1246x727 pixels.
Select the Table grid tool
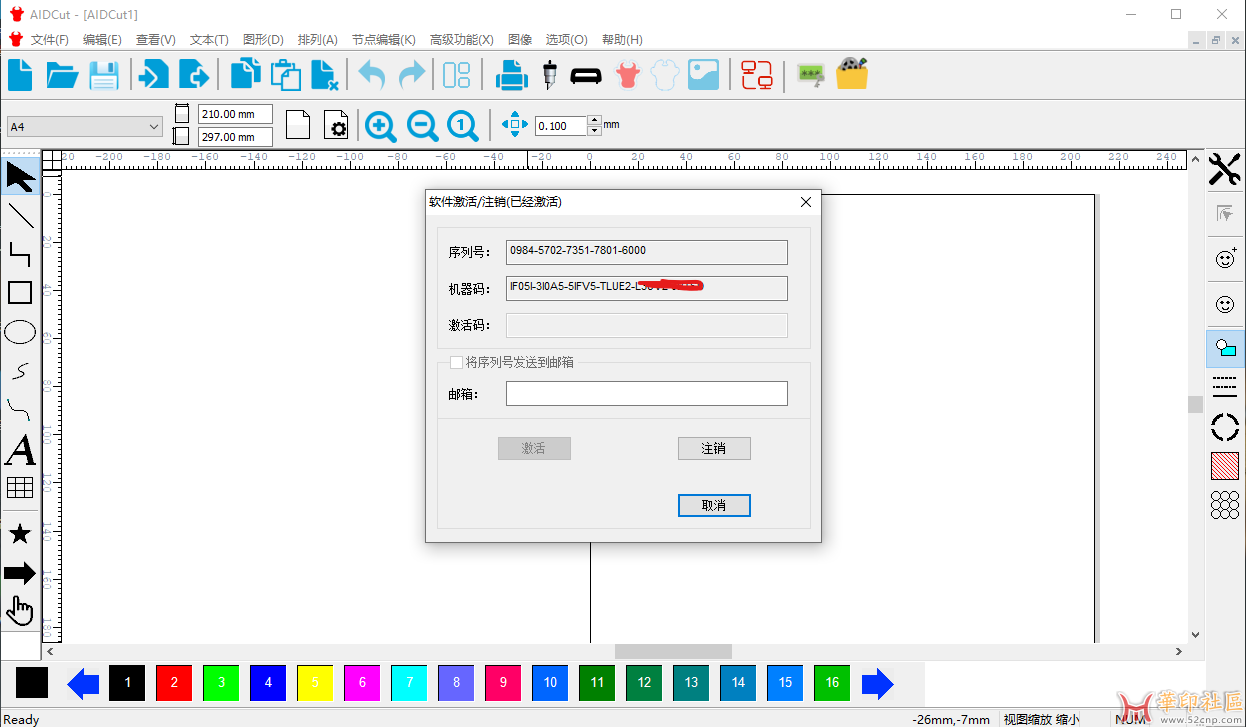click(20, 488)
